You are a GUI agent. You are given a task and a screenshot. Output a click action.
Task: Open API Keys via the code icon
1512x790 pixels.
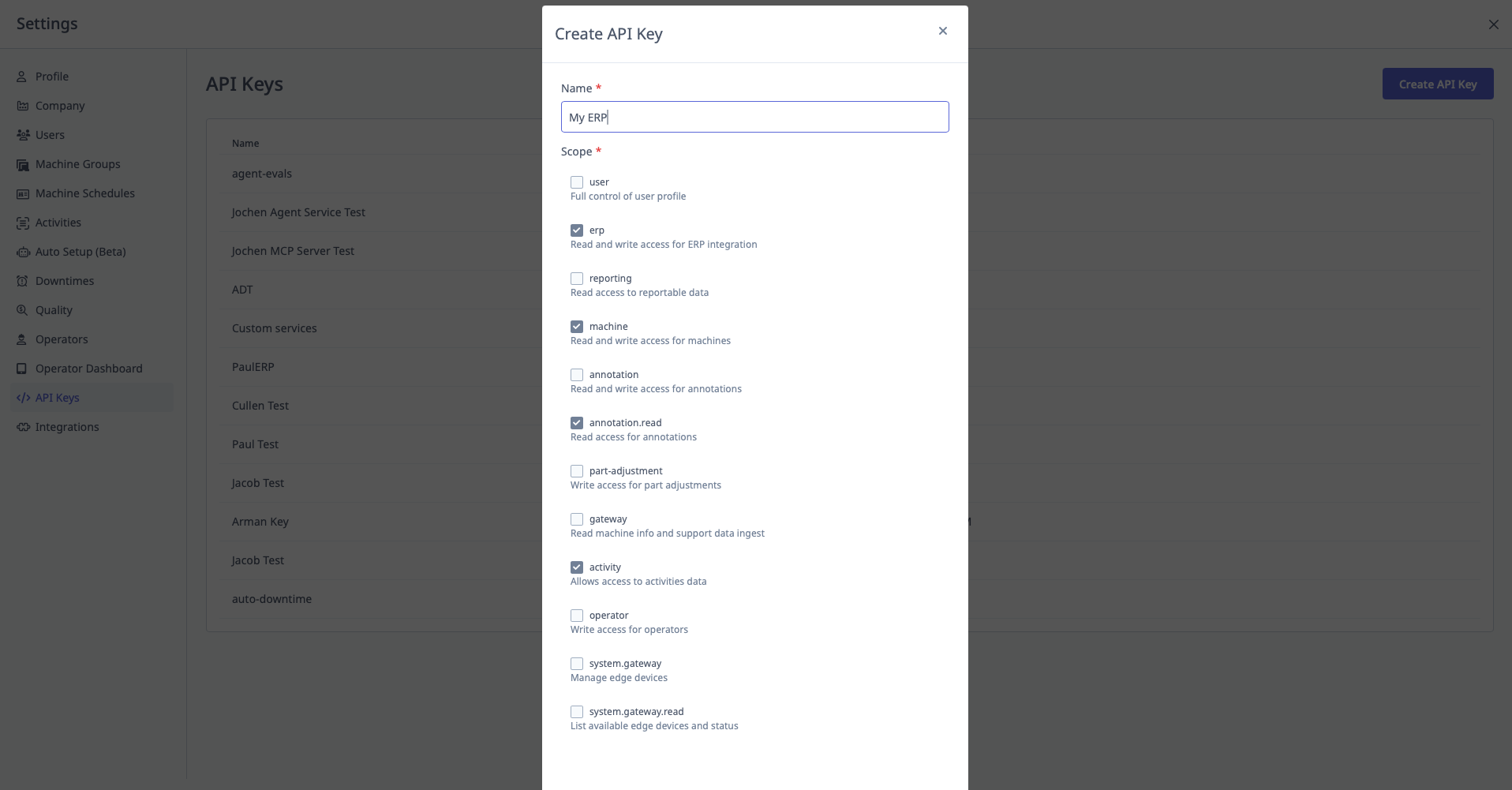click(23, 397)
